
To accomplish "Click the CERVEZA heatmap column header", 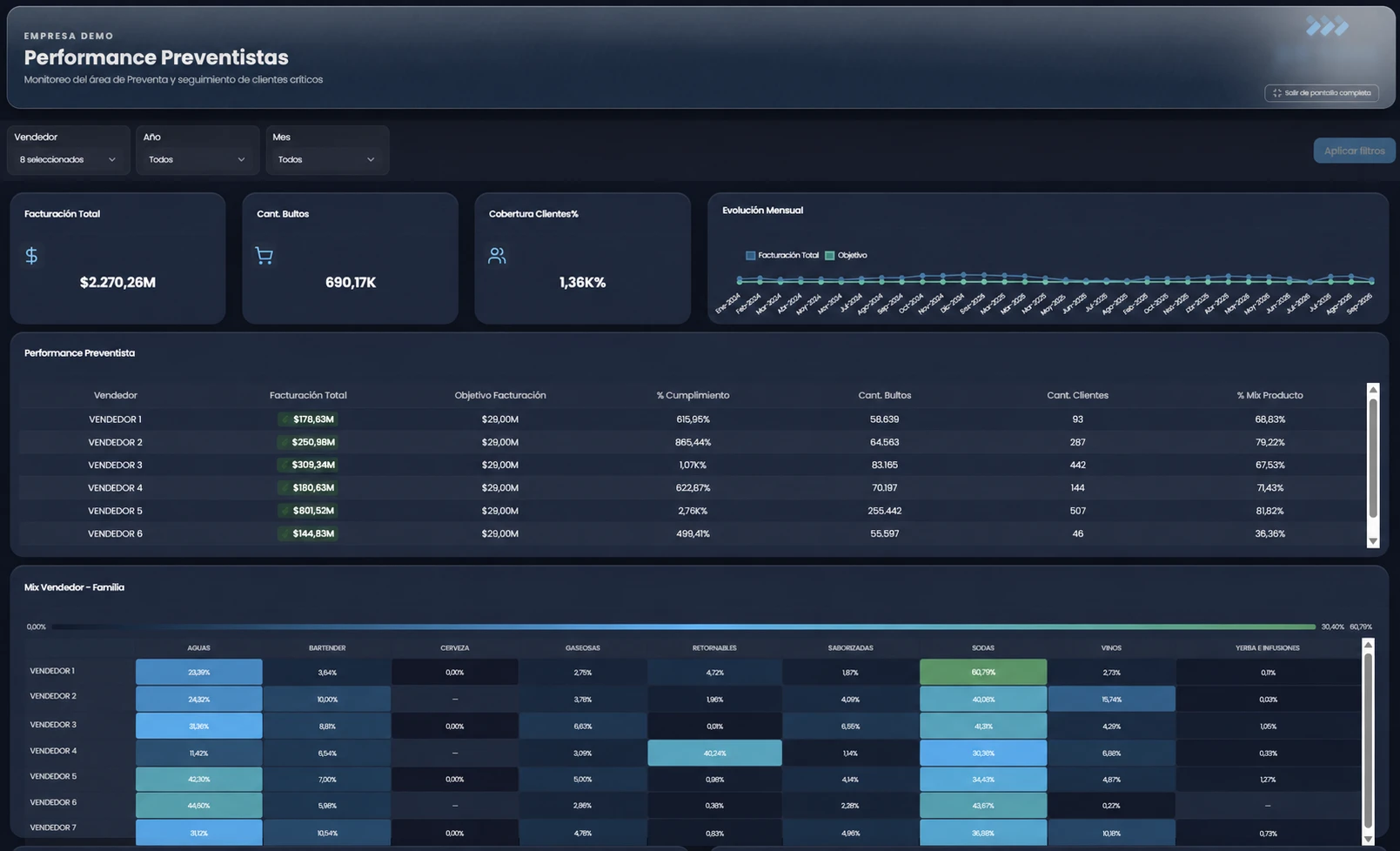I will click(x=454, y=648).
